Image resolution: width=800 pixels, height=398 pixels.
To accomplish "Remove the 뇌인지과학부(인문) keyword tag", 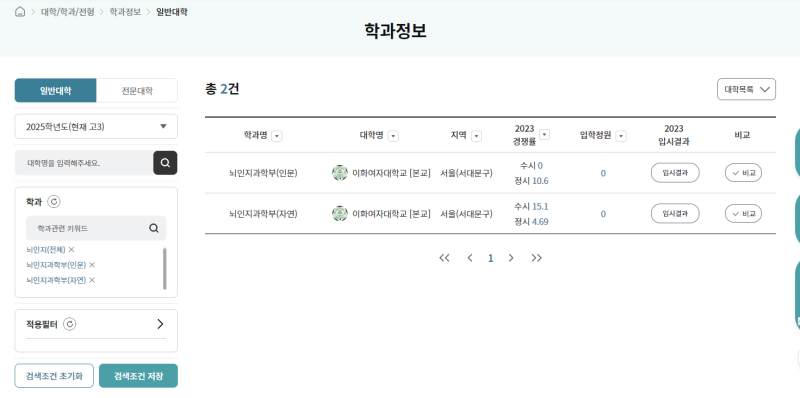I will point(92,264).
